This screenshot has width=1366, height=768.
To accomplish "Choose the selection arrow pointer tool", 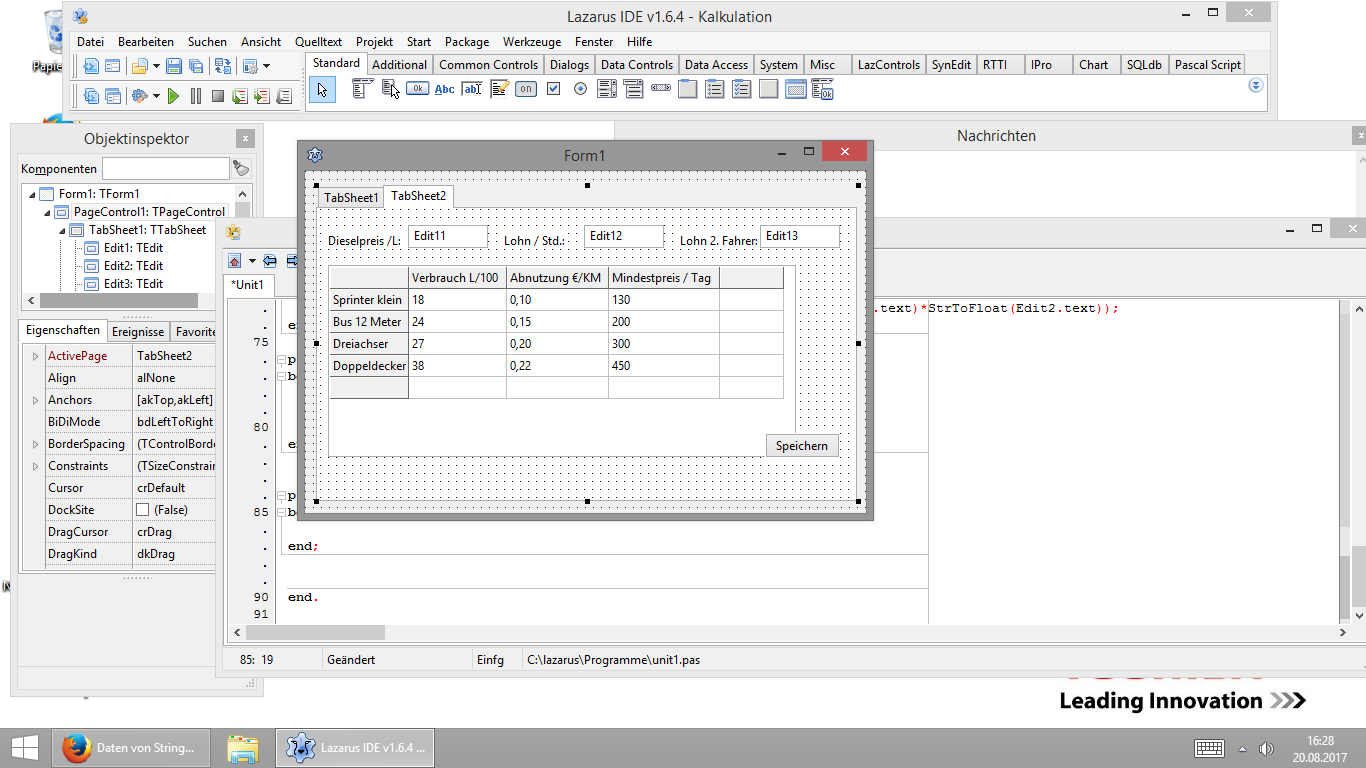I will 321,90.
